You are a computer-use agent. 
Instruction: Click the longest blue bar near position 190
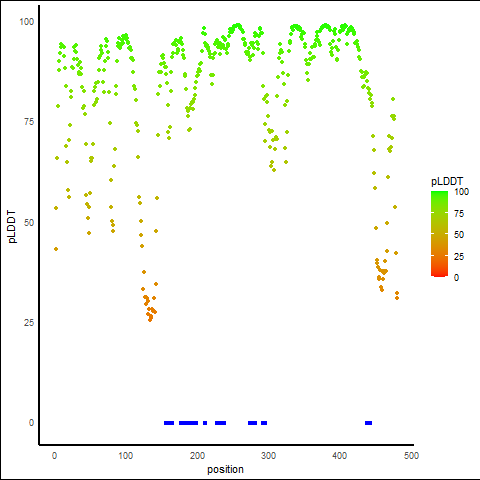coord(188,423)
